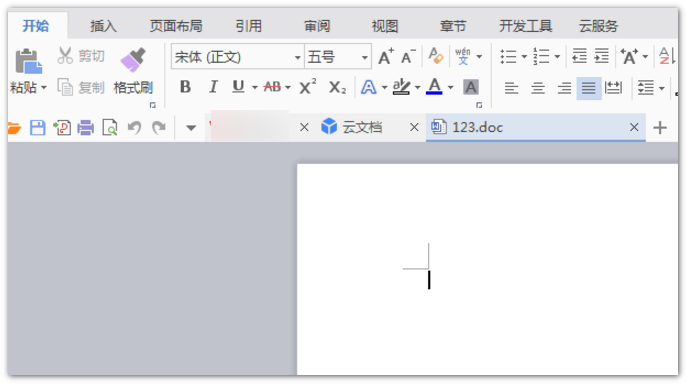Image resolution: width=687 pixels, height=384 pixels.
Task: Click the Chinese layout A icon
Action: tap(629, 57)
